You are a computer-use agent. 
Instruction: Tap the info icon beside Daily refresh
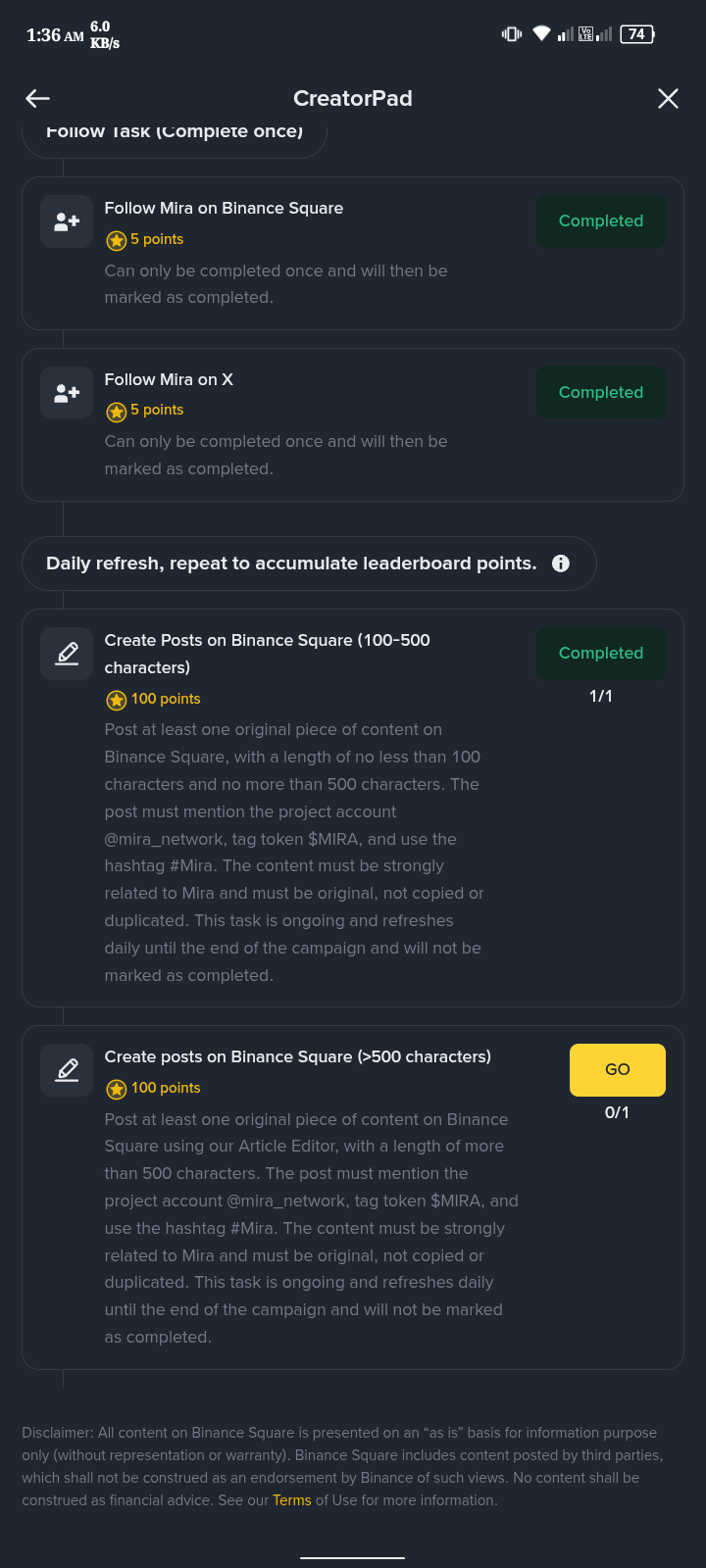561,563
